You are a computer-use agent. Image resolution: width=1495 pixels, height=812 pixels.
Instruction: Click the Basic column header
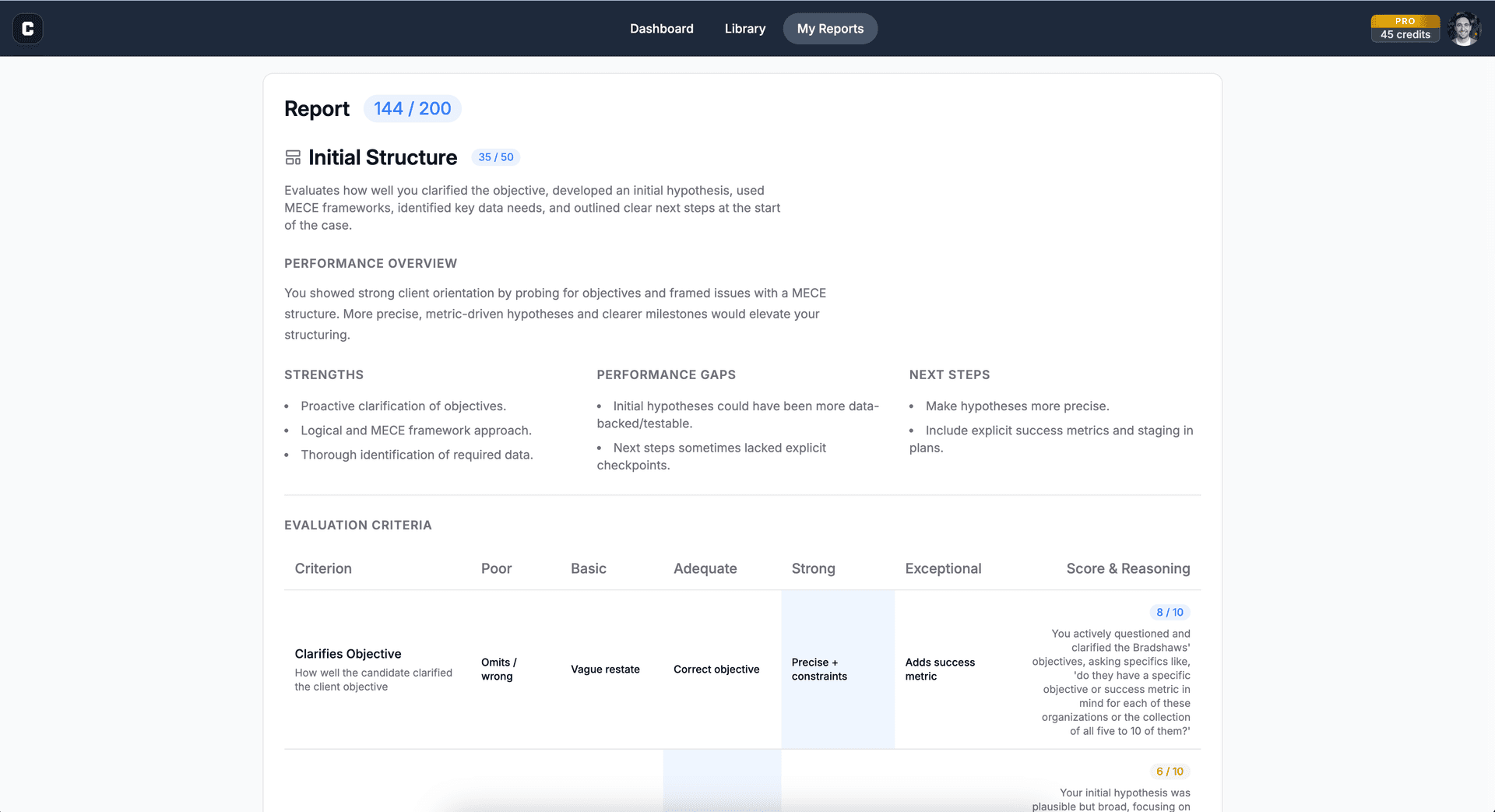click(x=588, y=569)
